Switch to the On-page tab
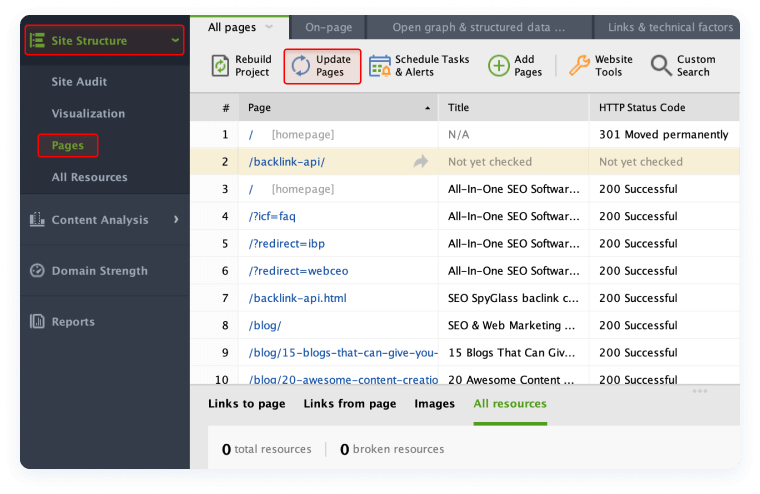This screenshot has width=760, height=494. click(x=328, y=28)
